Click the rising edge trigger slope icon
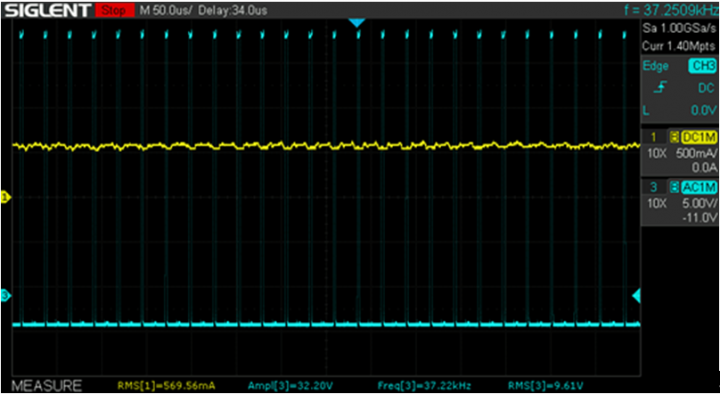This screenshot has height=394, width=720. click(x=663, y=87)
